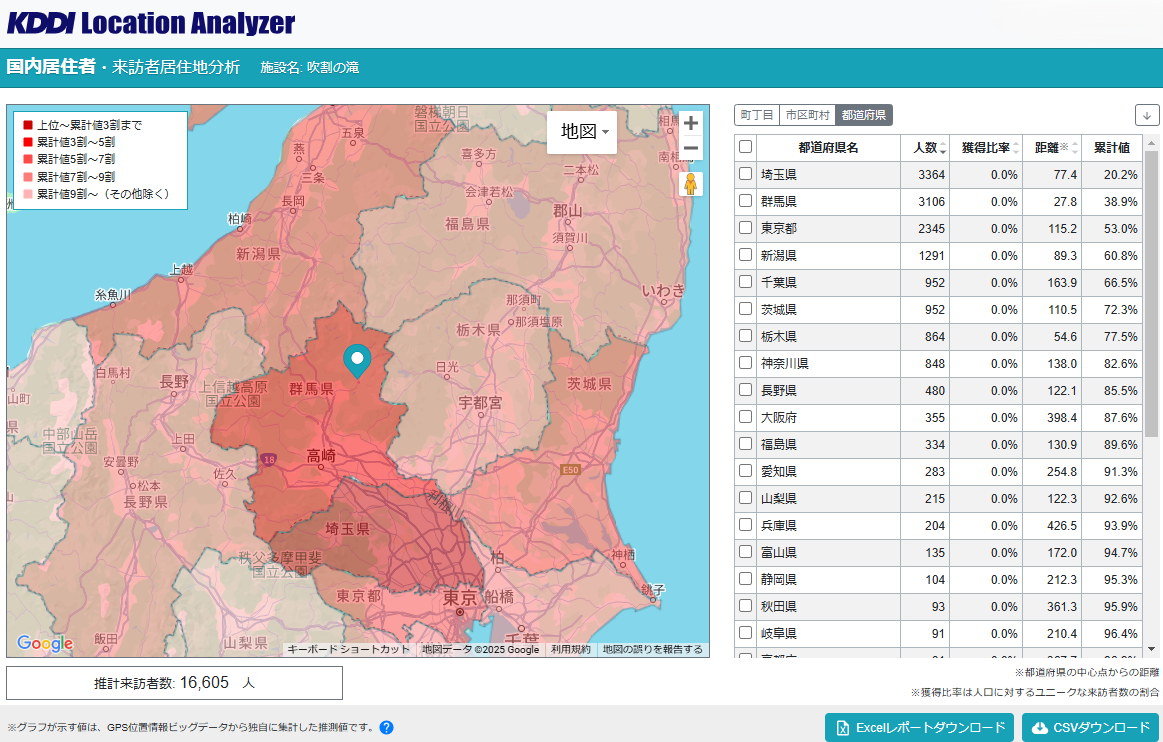
Task: Toggle the select-all checkbox in the table header
Action: pos(745,147)
